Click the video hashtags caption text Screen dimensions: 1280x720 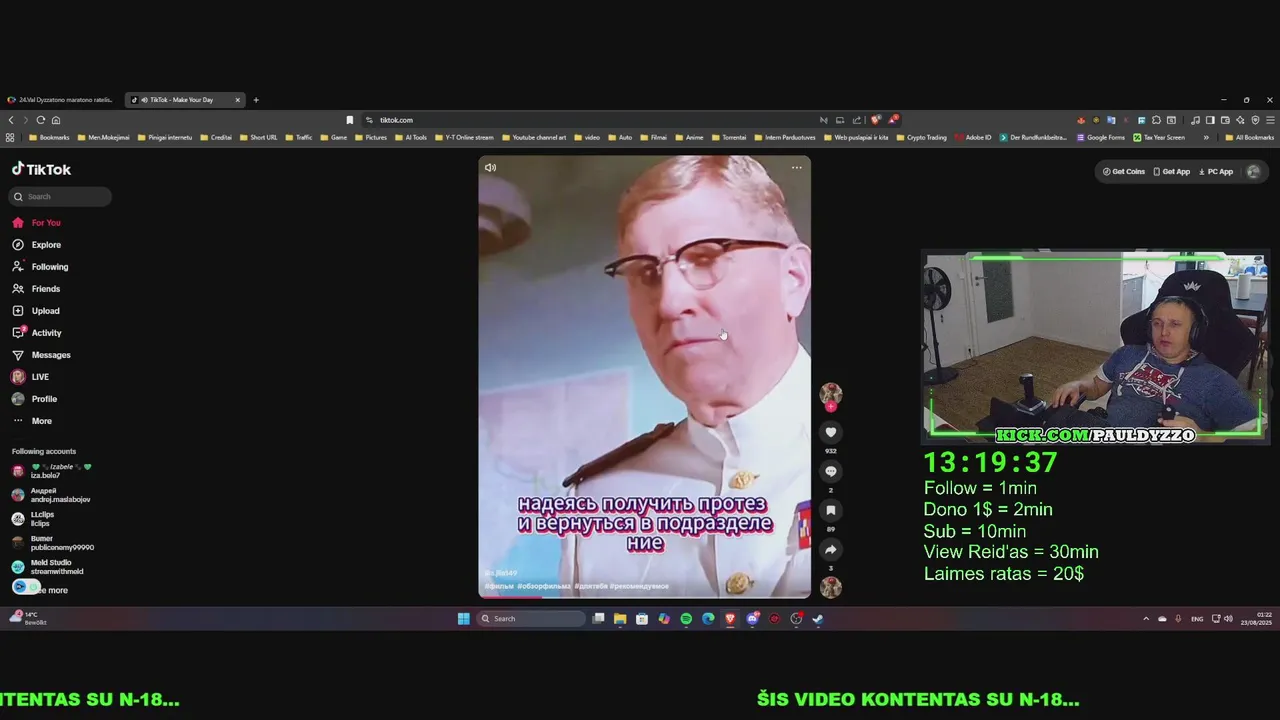click(x=577, y=586)
